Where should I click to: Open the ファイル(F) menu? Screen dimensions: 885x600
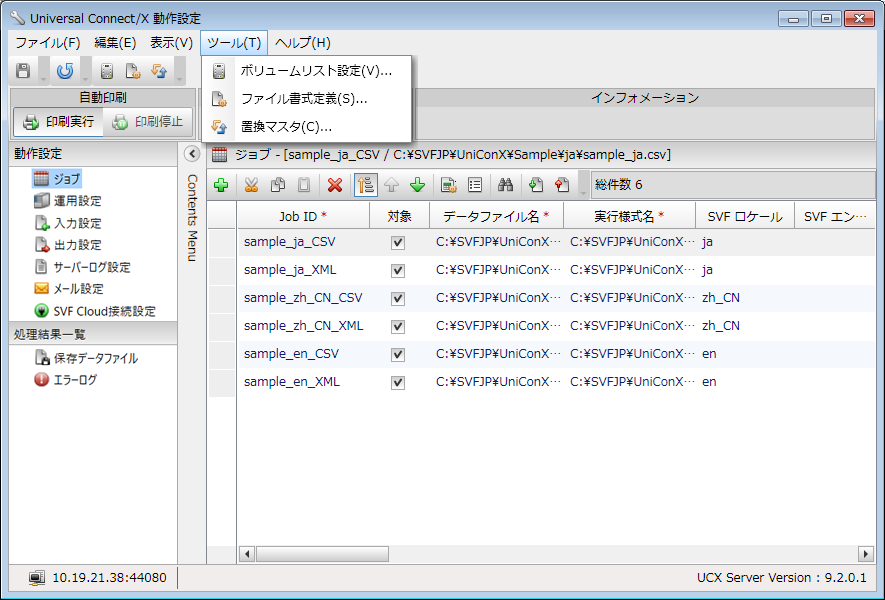click(47, 43)
